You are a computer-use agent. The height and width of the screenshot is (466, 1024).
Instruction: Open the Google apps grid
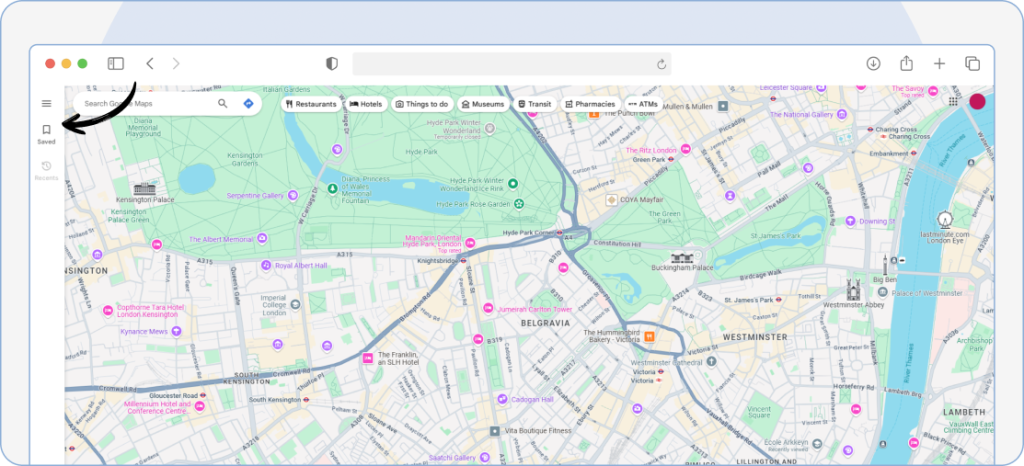[953, 101]
